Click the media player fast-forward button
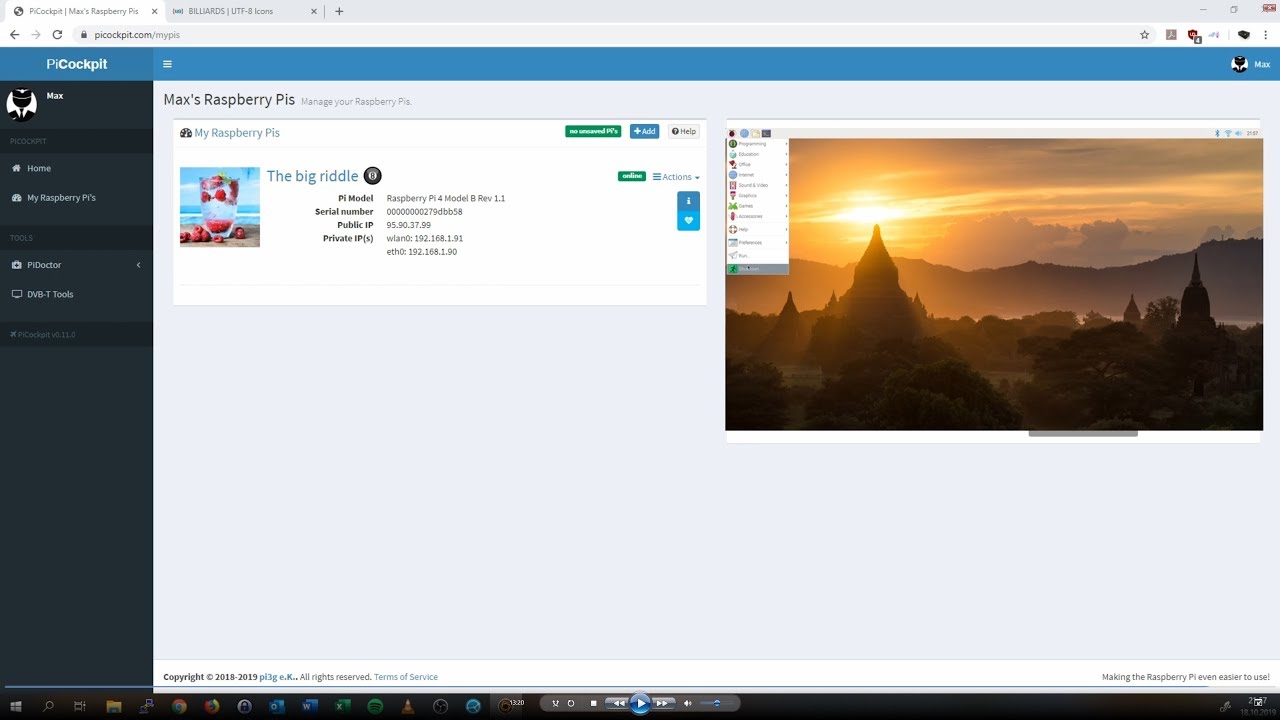 point(663,703)
